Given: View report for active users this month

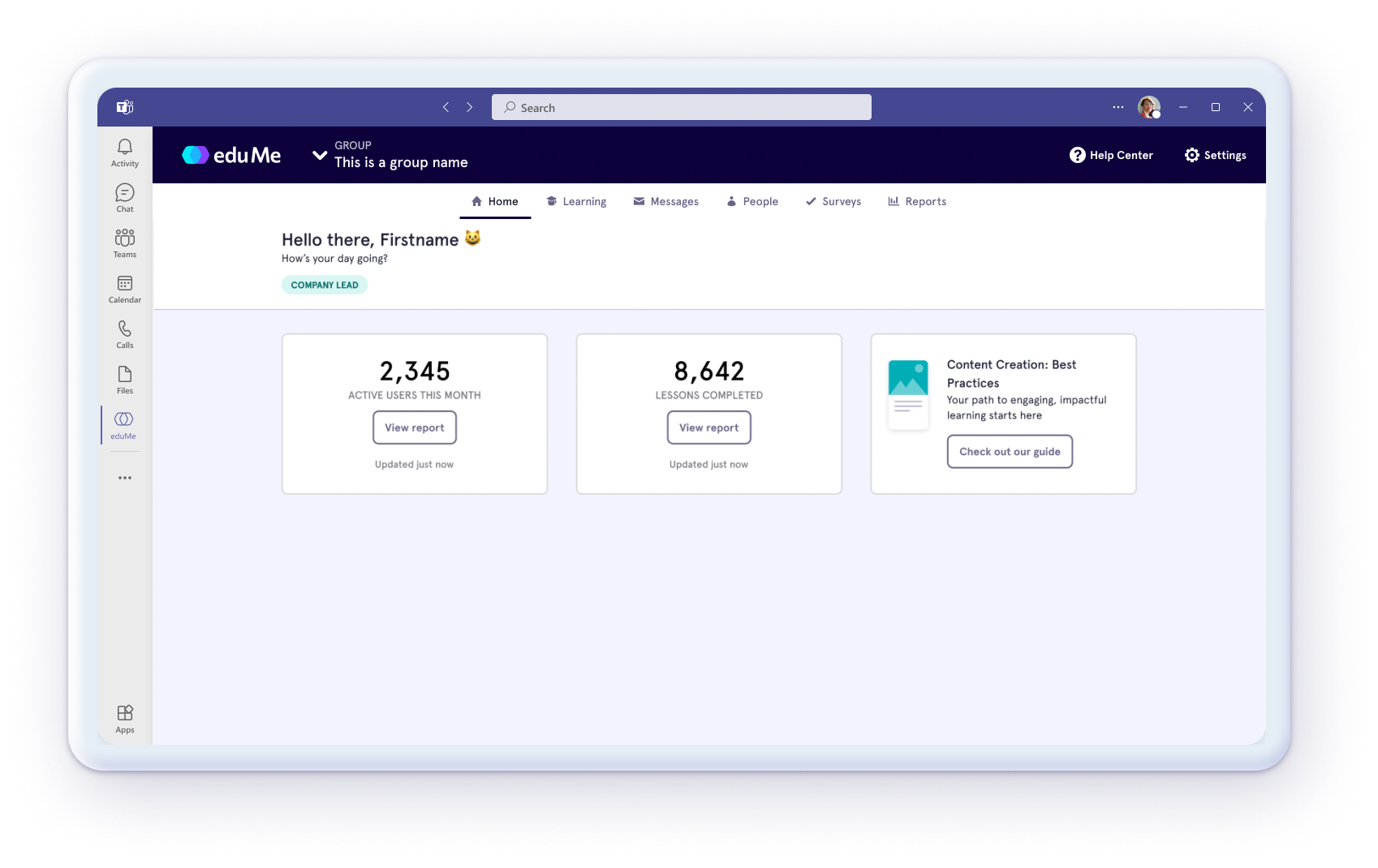Looking at the screenshot, I should click(x=415, y=428).
